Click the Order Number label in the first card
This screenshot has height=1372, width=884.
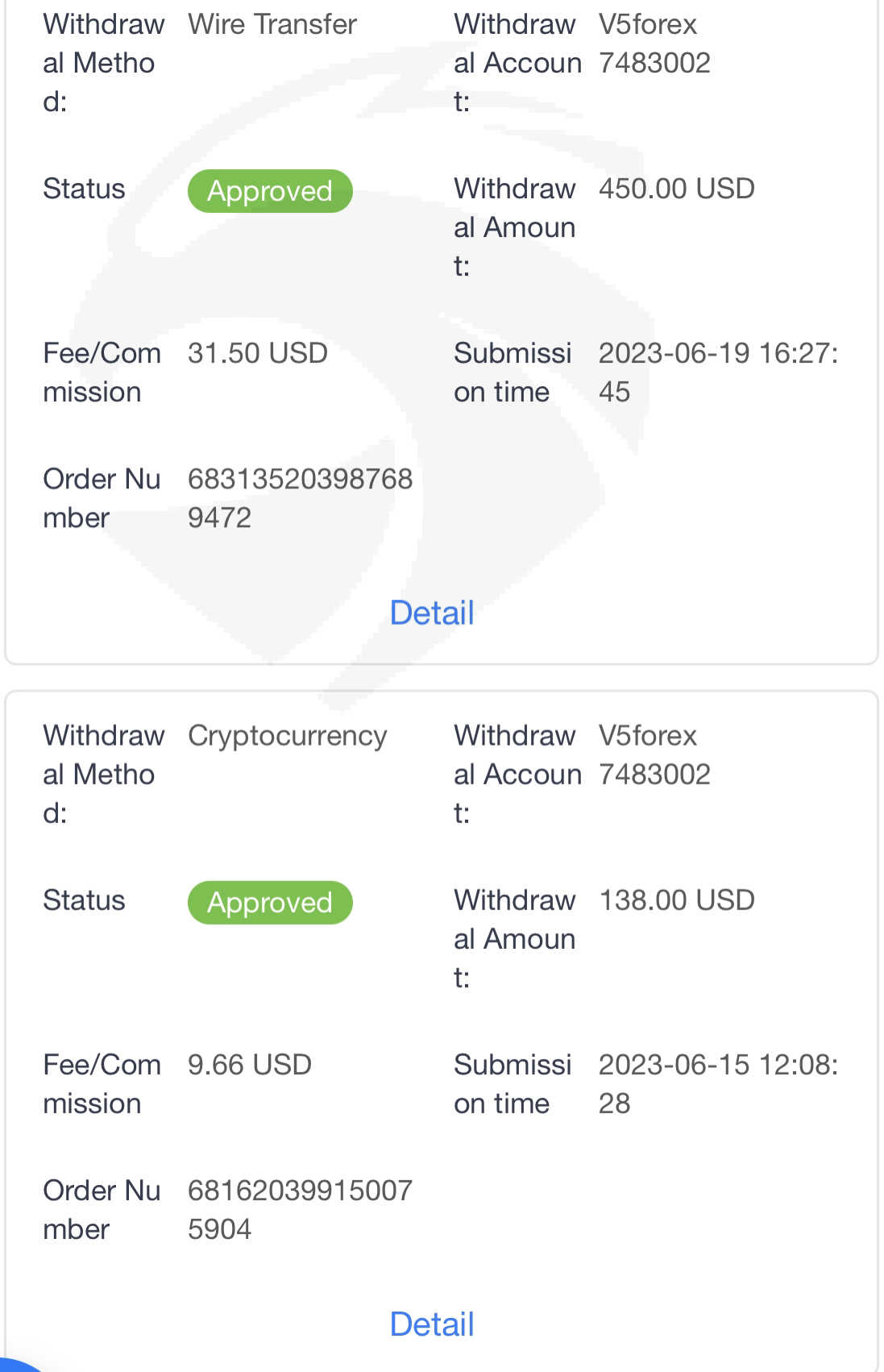click(102, 498)
